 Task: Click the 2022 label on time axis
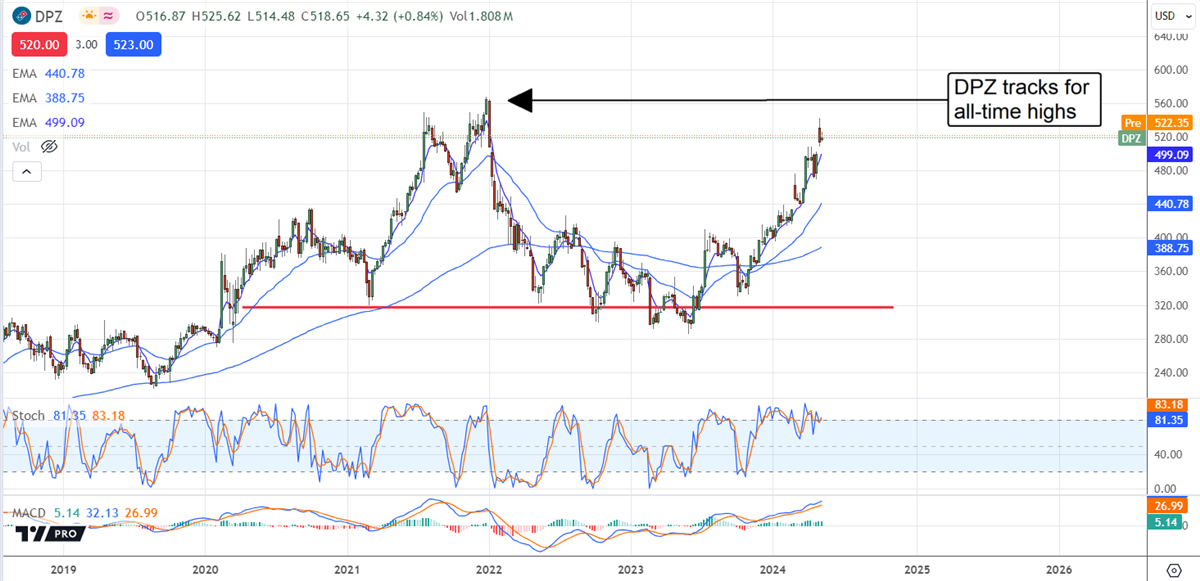[x=490, y=568]
